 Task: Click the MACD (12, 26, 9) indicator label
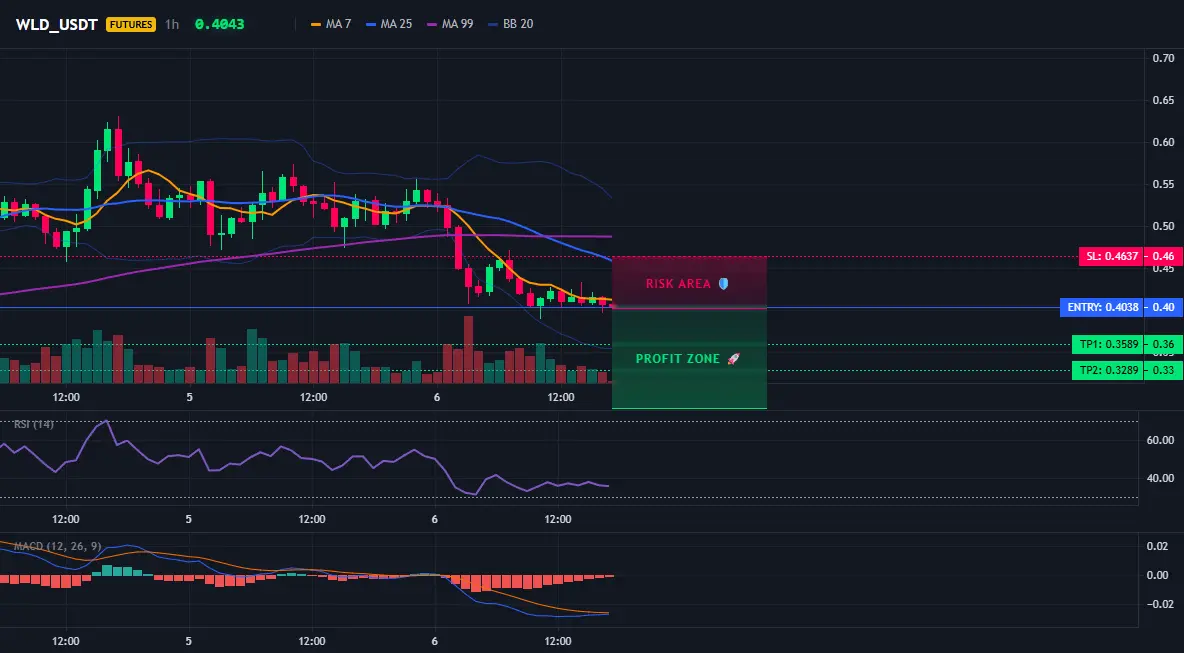click(57, 546)
